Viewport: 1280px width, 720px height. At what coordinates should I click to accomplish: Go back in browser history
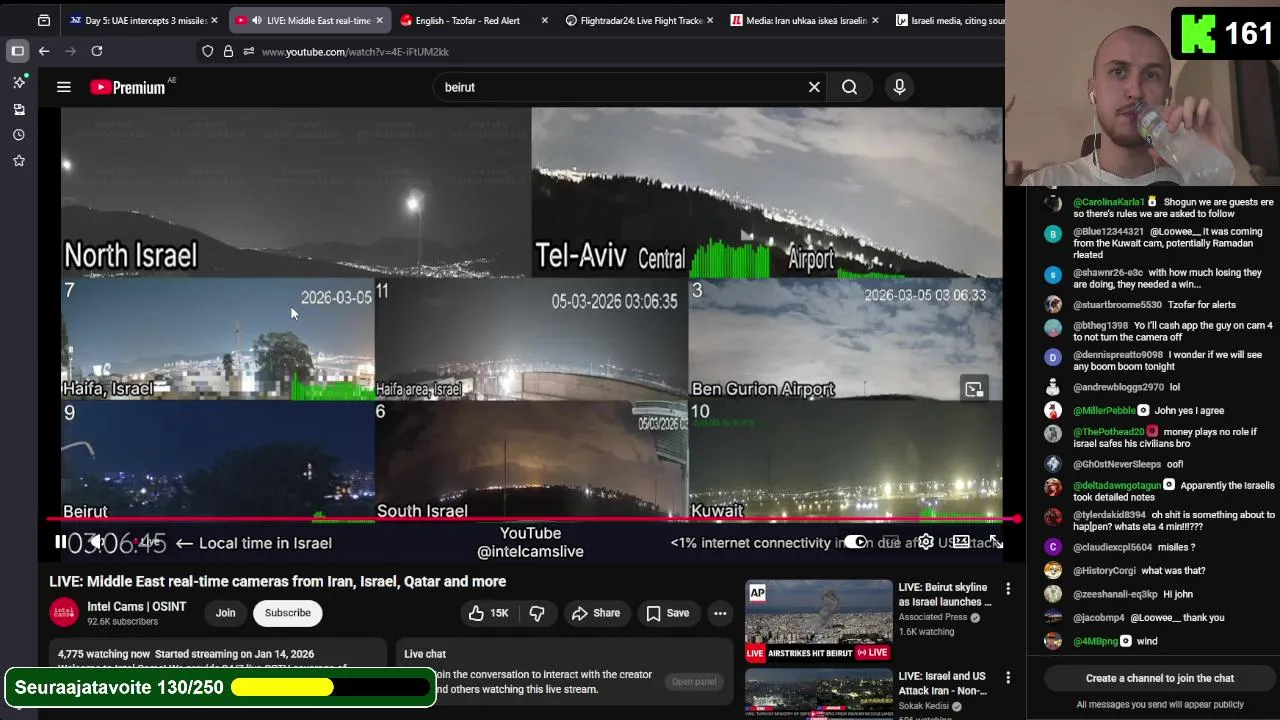[x=44, y=51]
